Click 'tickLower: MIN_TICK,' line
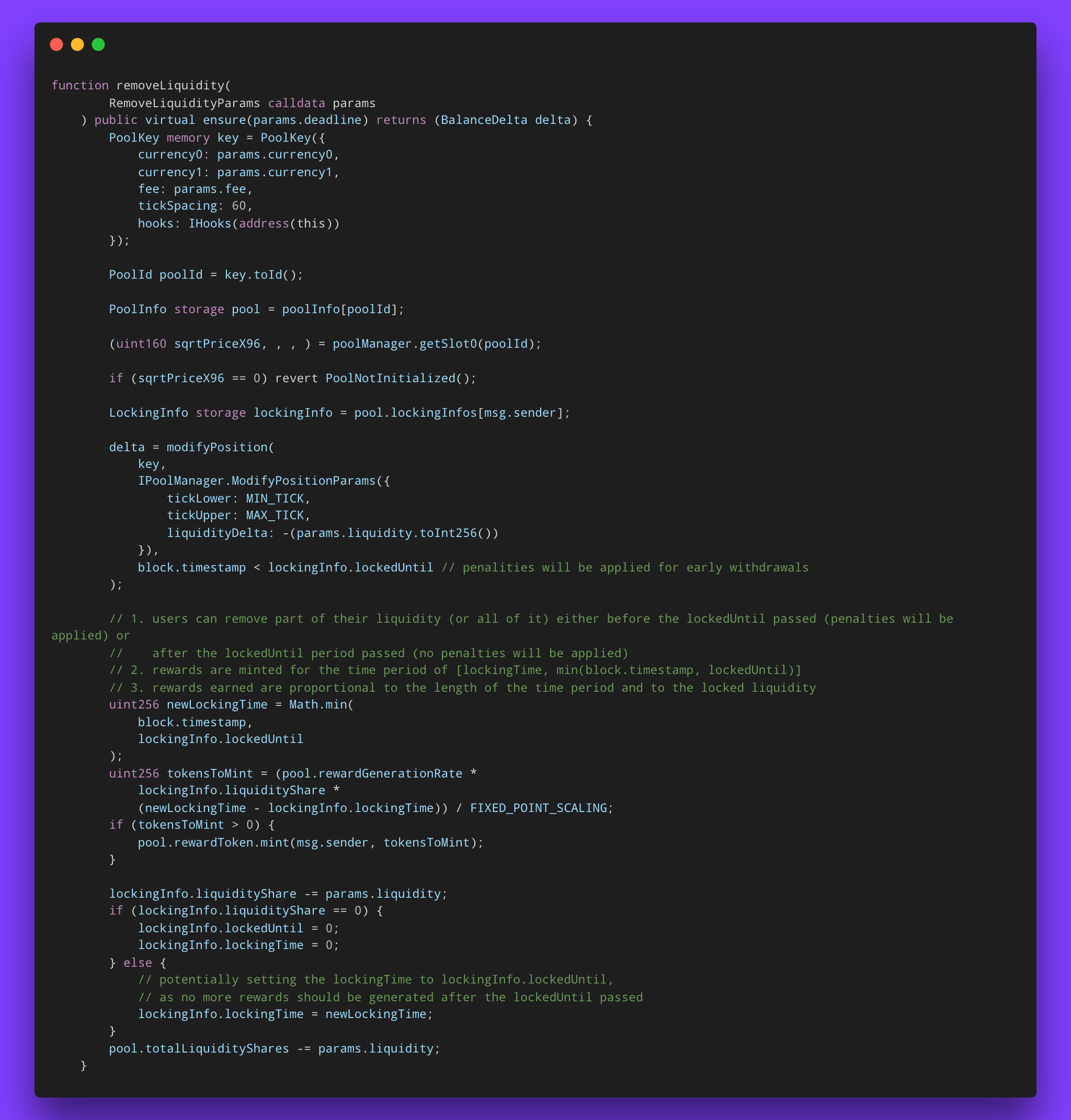1071x1120 pixels. (x=238, y=498)
